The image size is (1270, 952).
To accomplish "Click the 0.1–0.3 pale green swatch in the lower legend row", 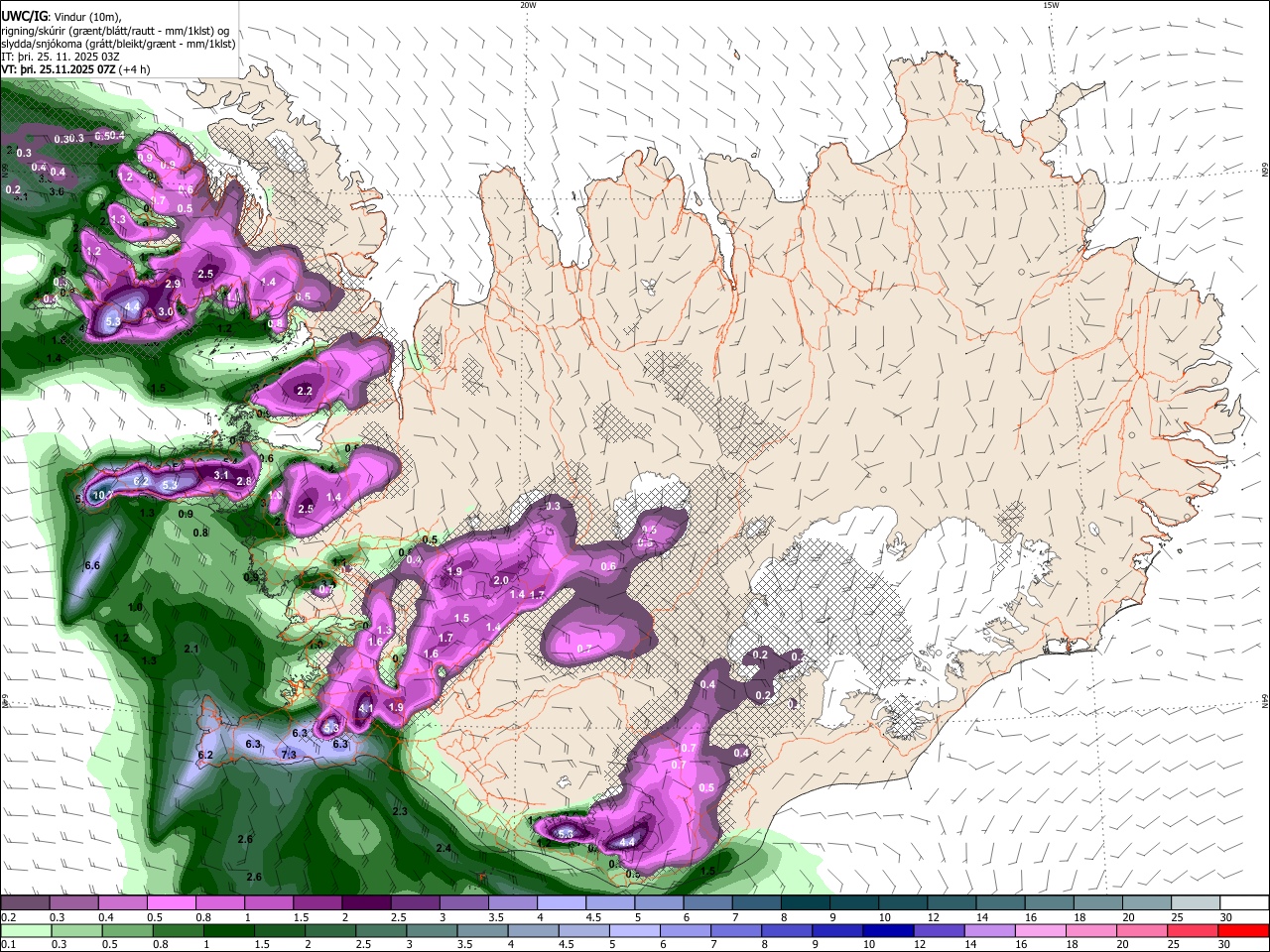I will (25, 931).
